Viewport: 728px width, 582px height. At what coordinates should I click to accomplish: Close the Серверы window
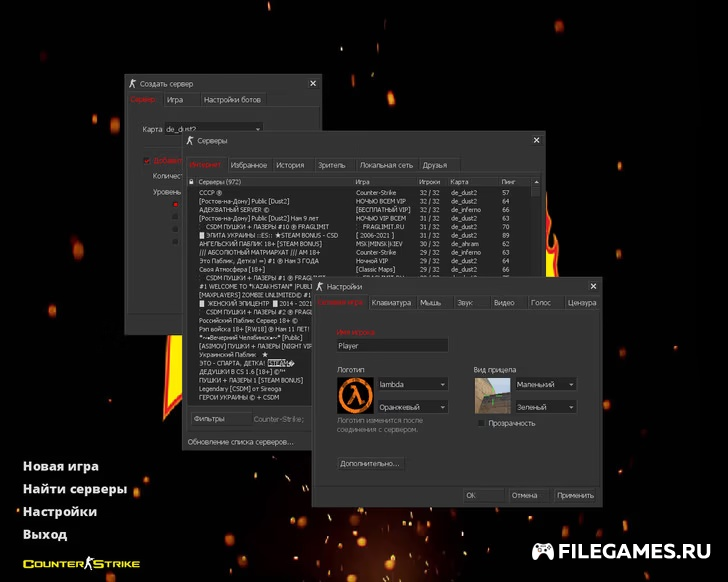point(536,140)
